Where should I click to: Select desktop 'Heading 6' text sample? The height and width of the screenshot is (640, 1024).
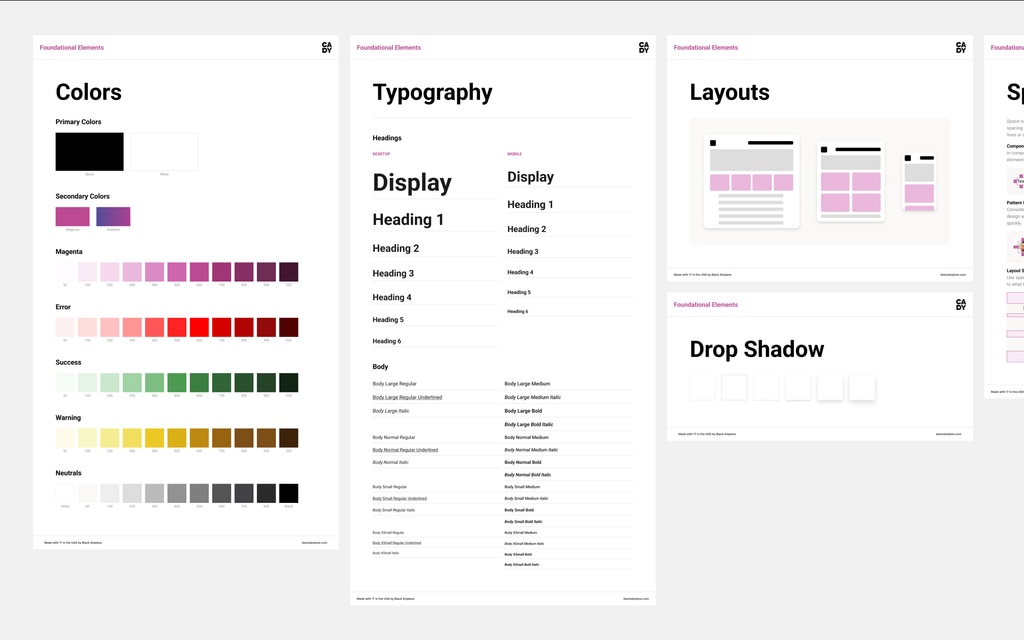387,341
